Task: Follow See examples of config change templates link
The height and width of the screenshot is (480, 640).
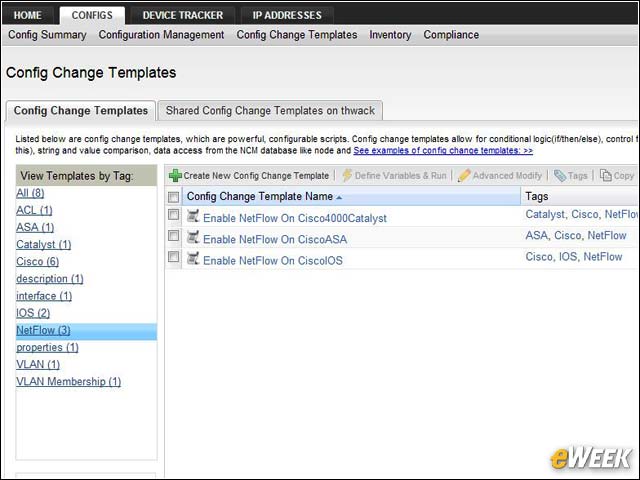Action: [x=443, y=150]
